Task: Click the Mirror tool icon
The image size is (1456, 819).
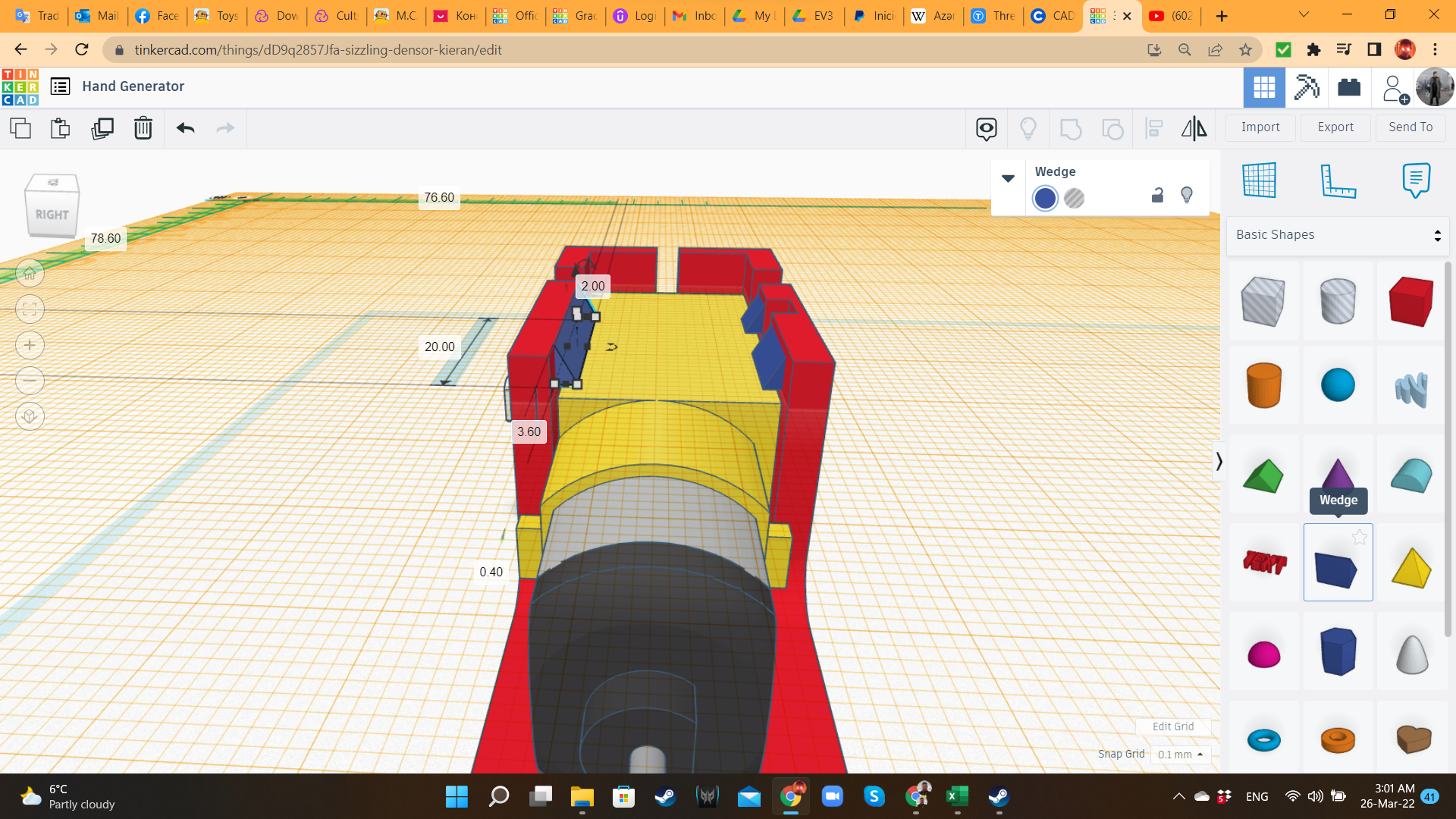Action: coord(1194,128)
